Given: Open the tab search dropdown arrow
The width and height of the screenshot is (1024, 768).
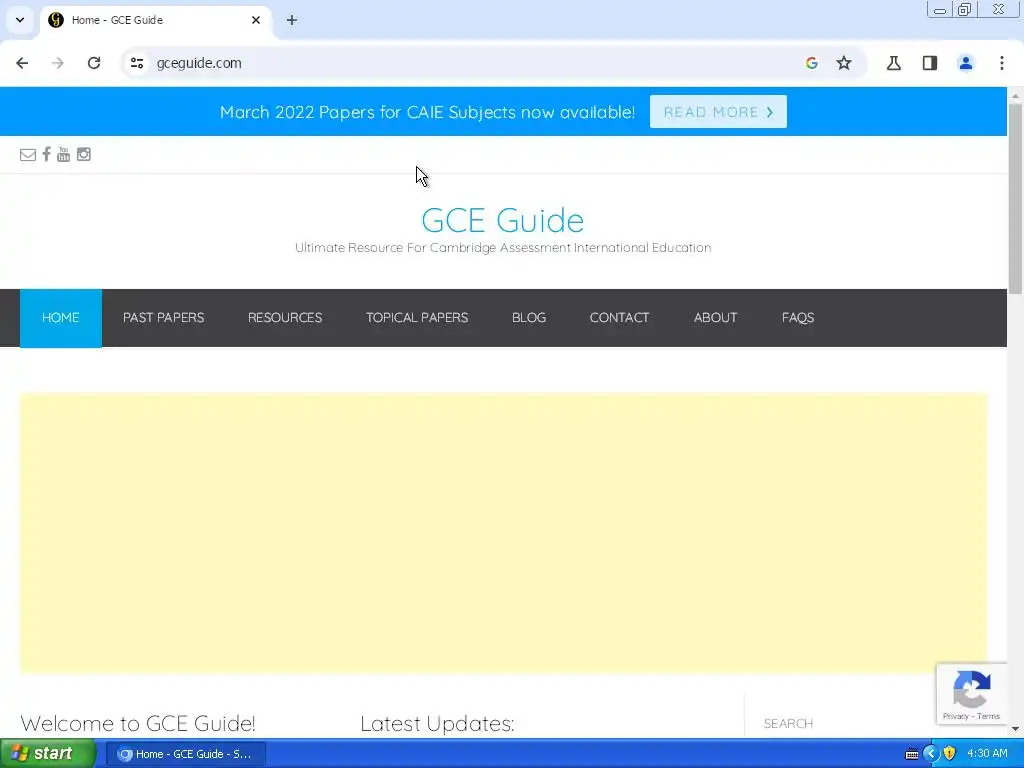Looking at the screenshot, I should pyautogui.click(x=20, y=20).
